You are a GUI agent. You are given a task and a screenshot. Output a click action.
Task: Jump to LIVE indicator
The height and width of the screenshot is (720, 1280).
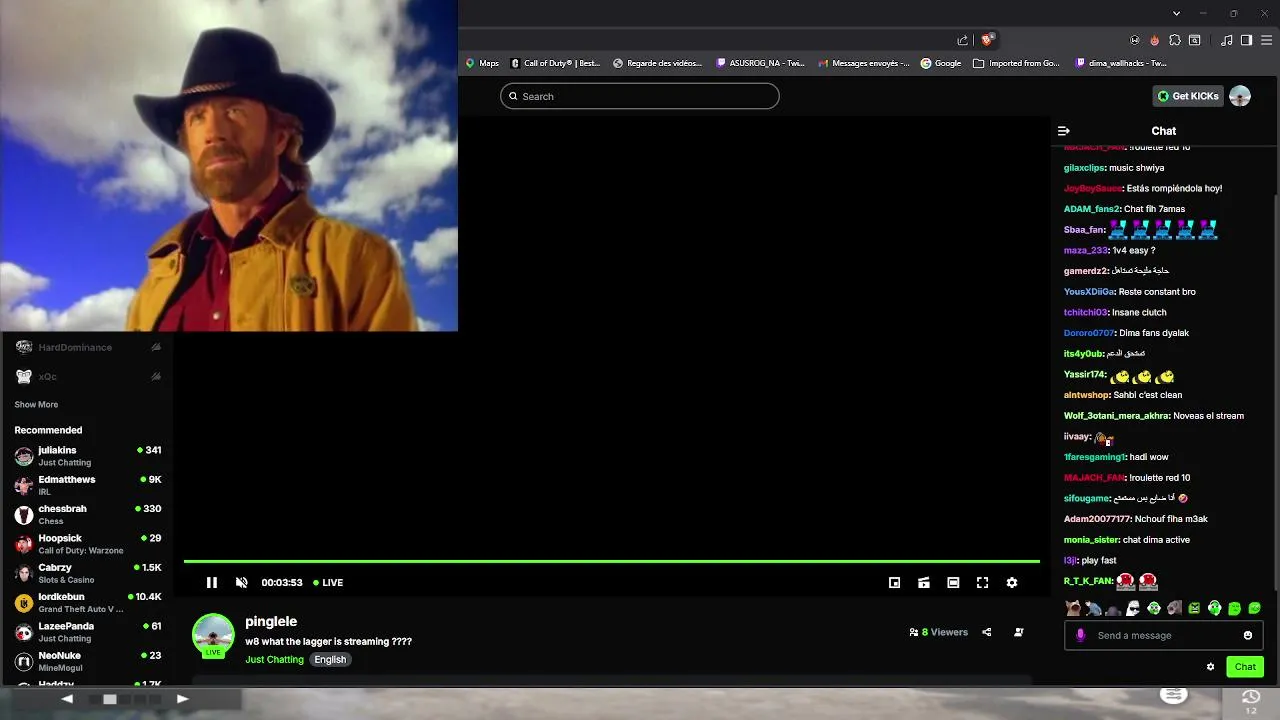(328, 583)
